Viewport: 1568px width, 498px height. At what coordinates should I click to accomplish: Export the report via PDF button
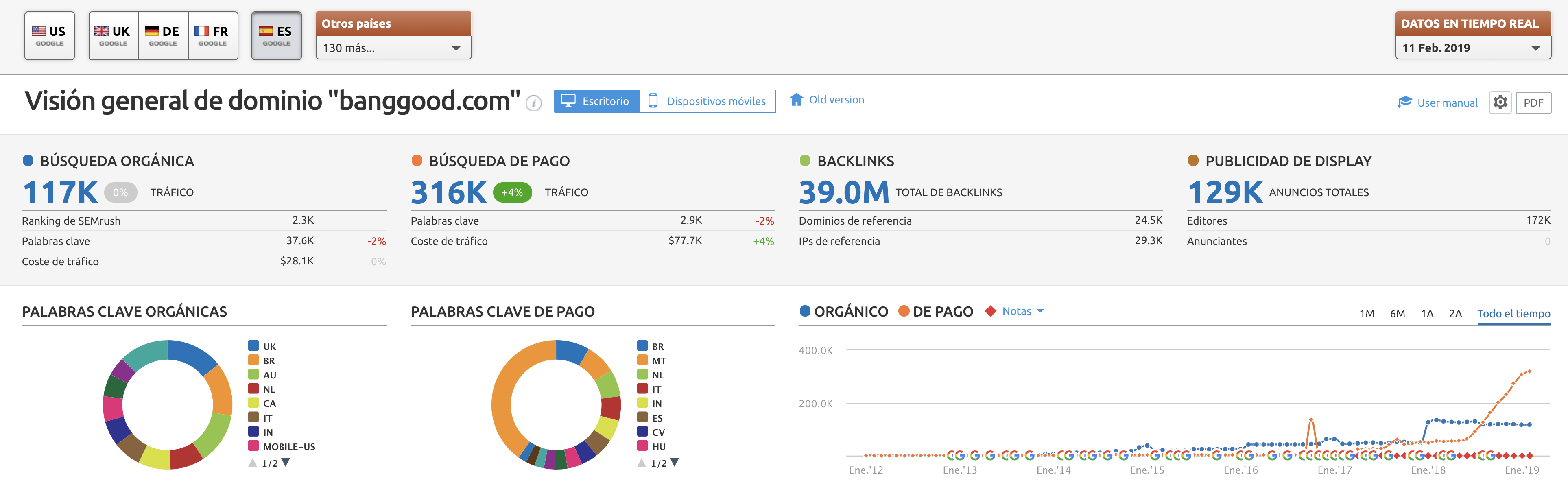(1533, 102)
